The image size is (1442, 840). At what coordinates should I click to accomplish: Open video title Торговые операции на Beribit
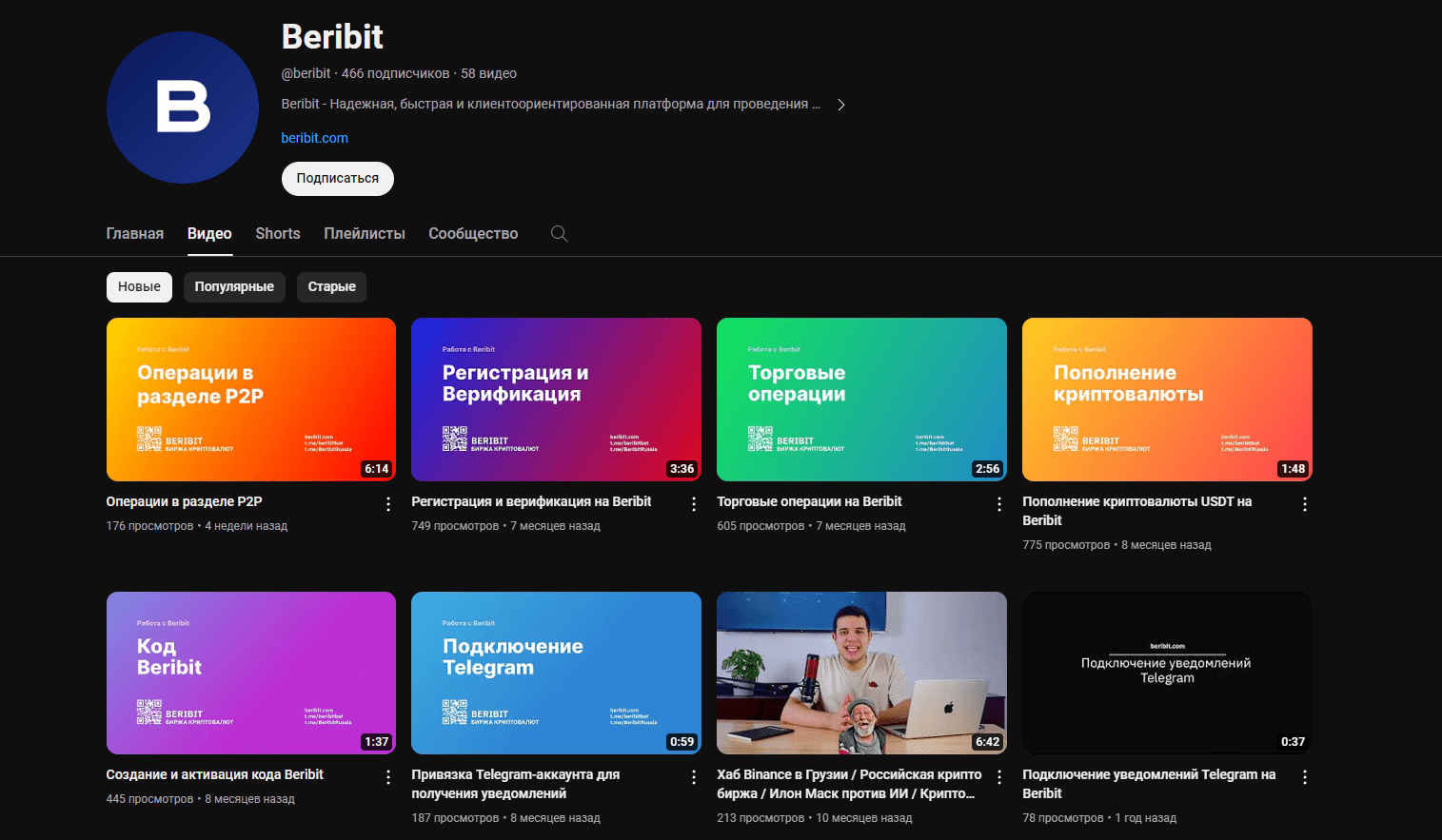coord(809,501)
